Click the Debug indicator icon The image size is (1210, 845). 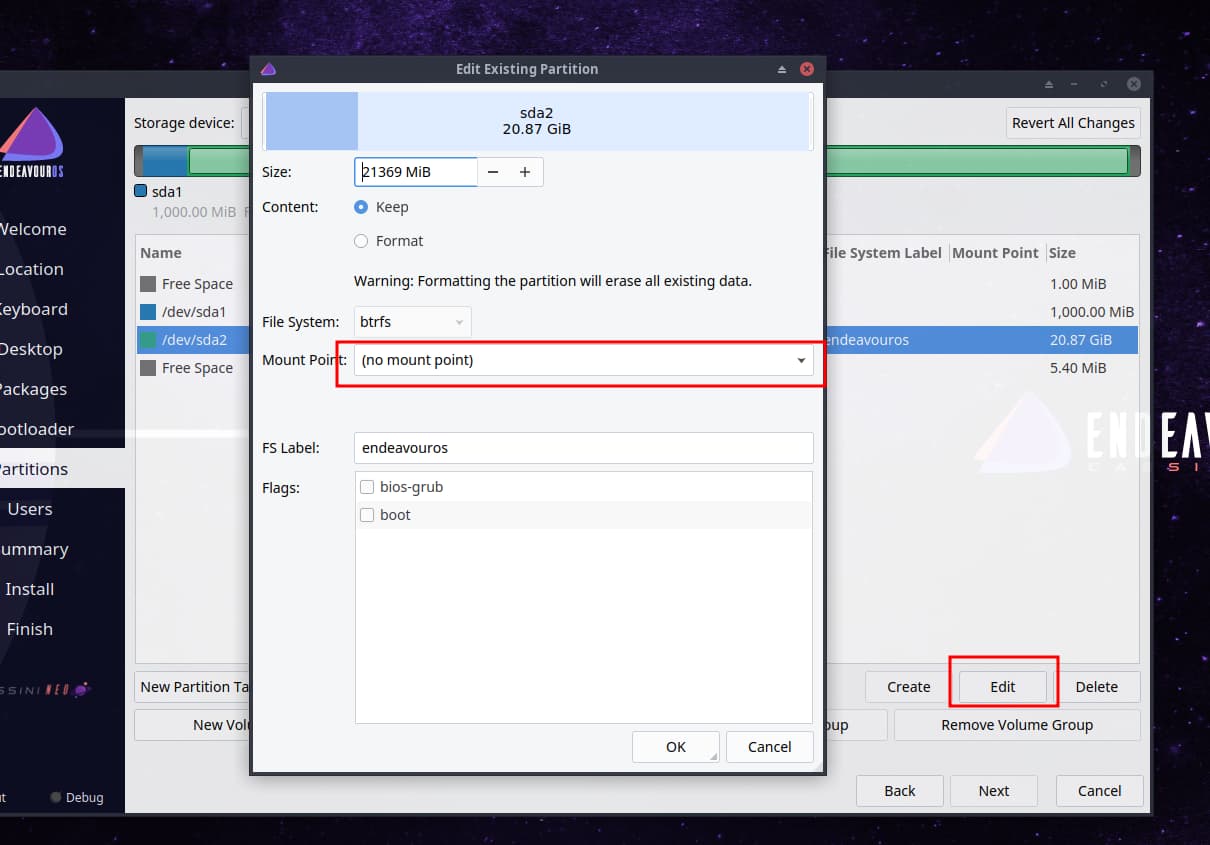click(x=56, y=798)
